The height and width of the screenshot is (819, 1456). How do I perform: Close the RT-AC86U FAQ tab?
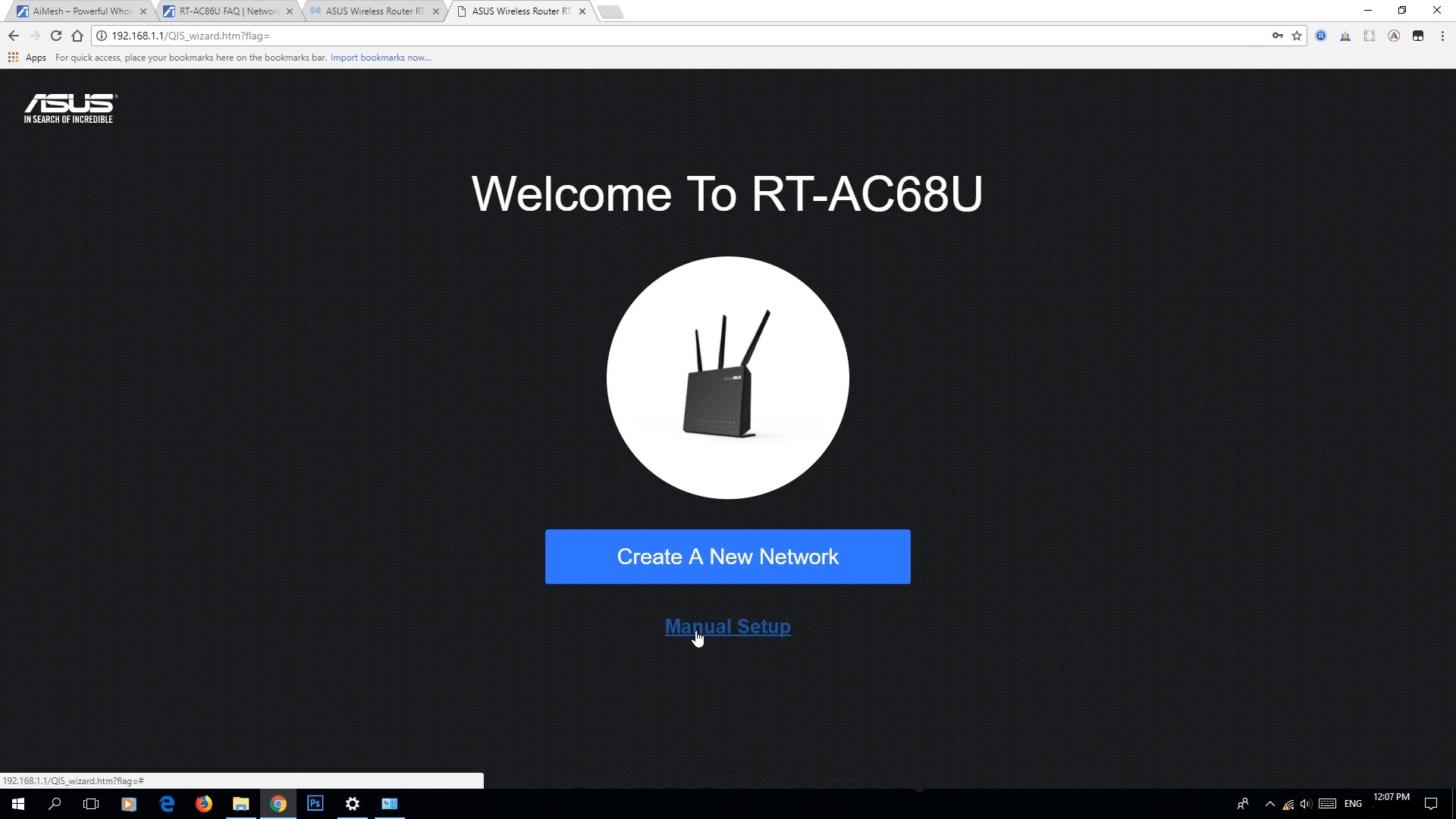click(290, 11)
